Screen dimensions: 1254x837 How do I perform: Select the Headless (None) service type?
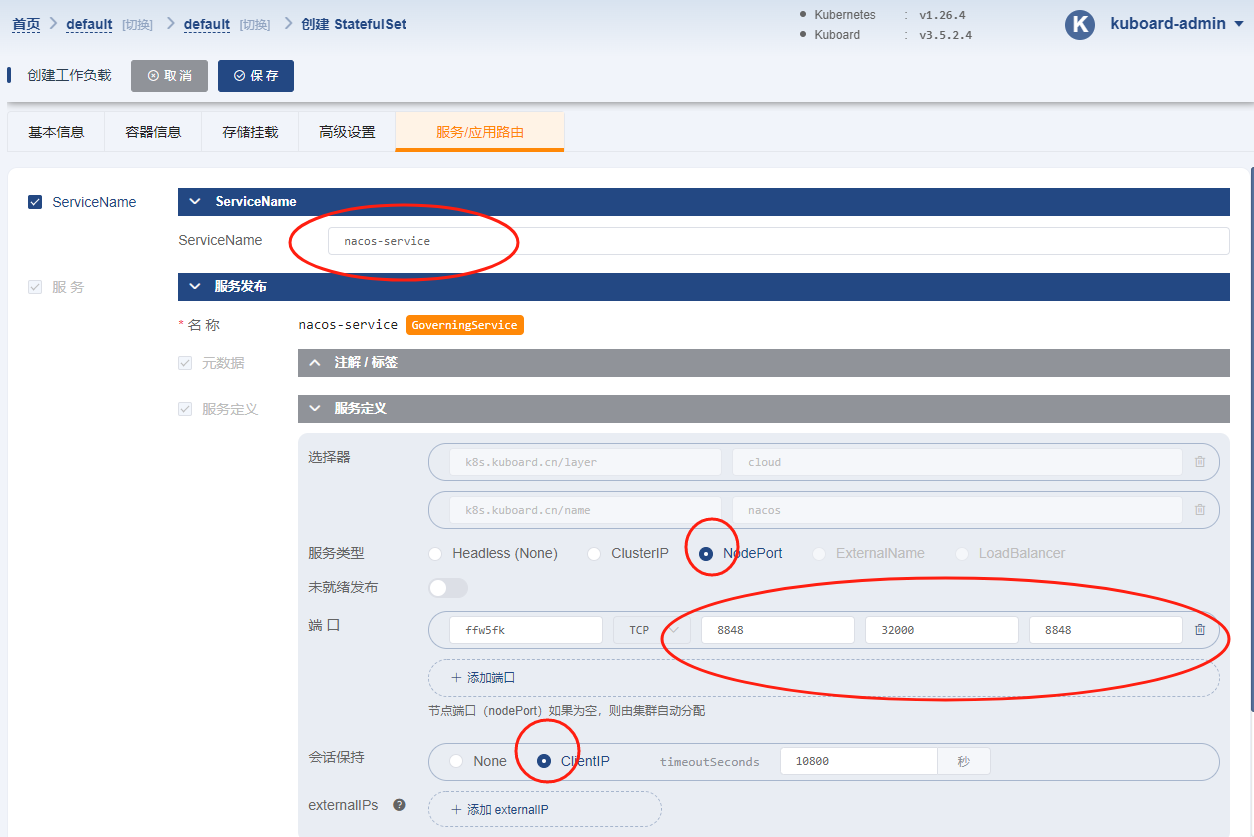click(435, 554)
